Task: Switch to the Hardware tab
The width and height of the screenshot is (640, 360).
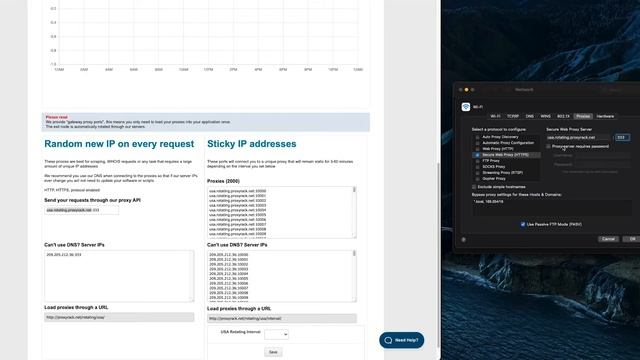Action: (605, 116)
